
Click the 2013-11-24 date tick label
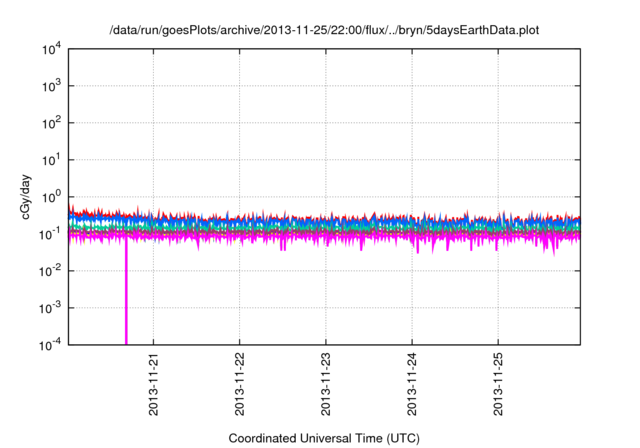point(412,384)
